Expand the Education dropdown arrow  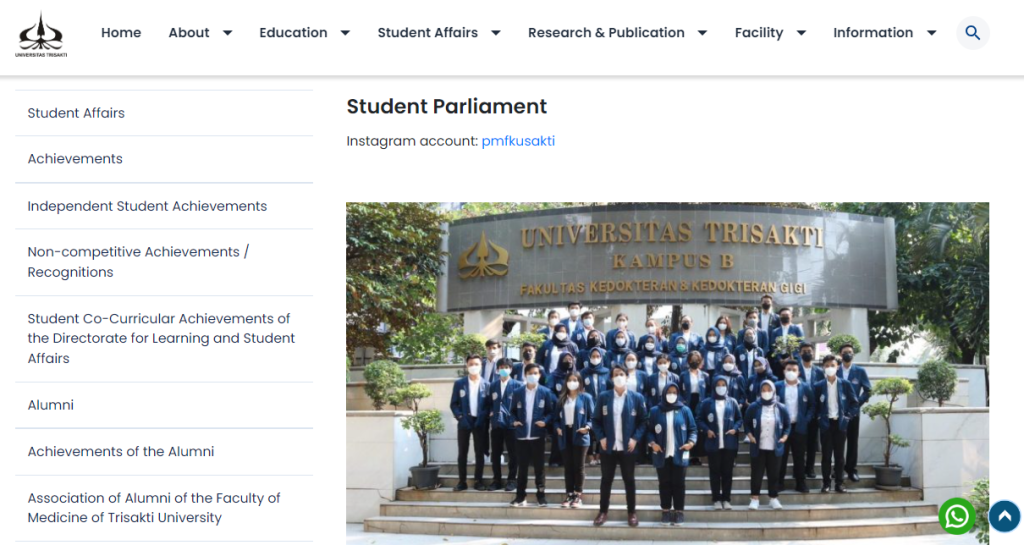click(x=345, y=33)
